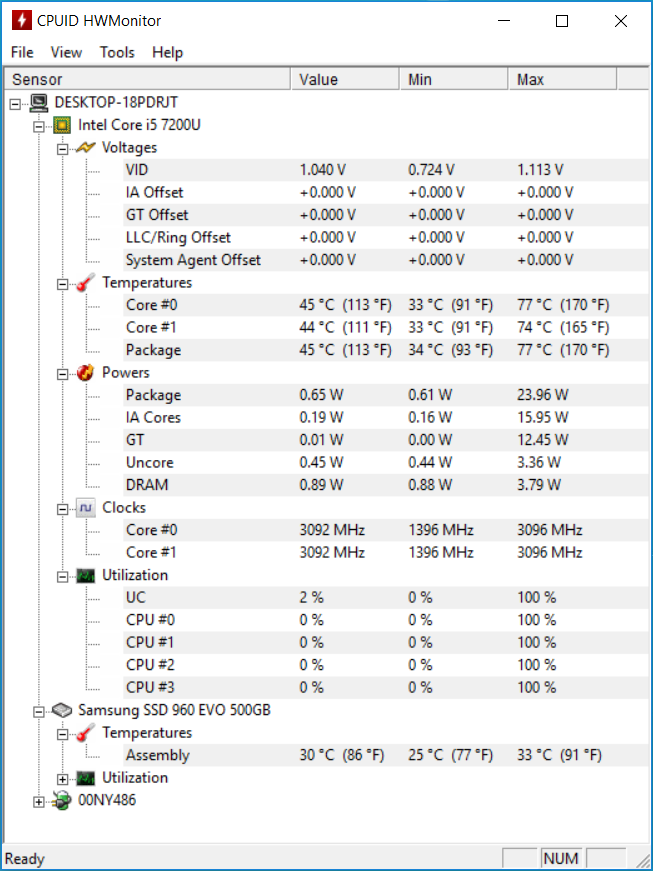
Task: Open the Tools menu
Action: coord(117,52)
